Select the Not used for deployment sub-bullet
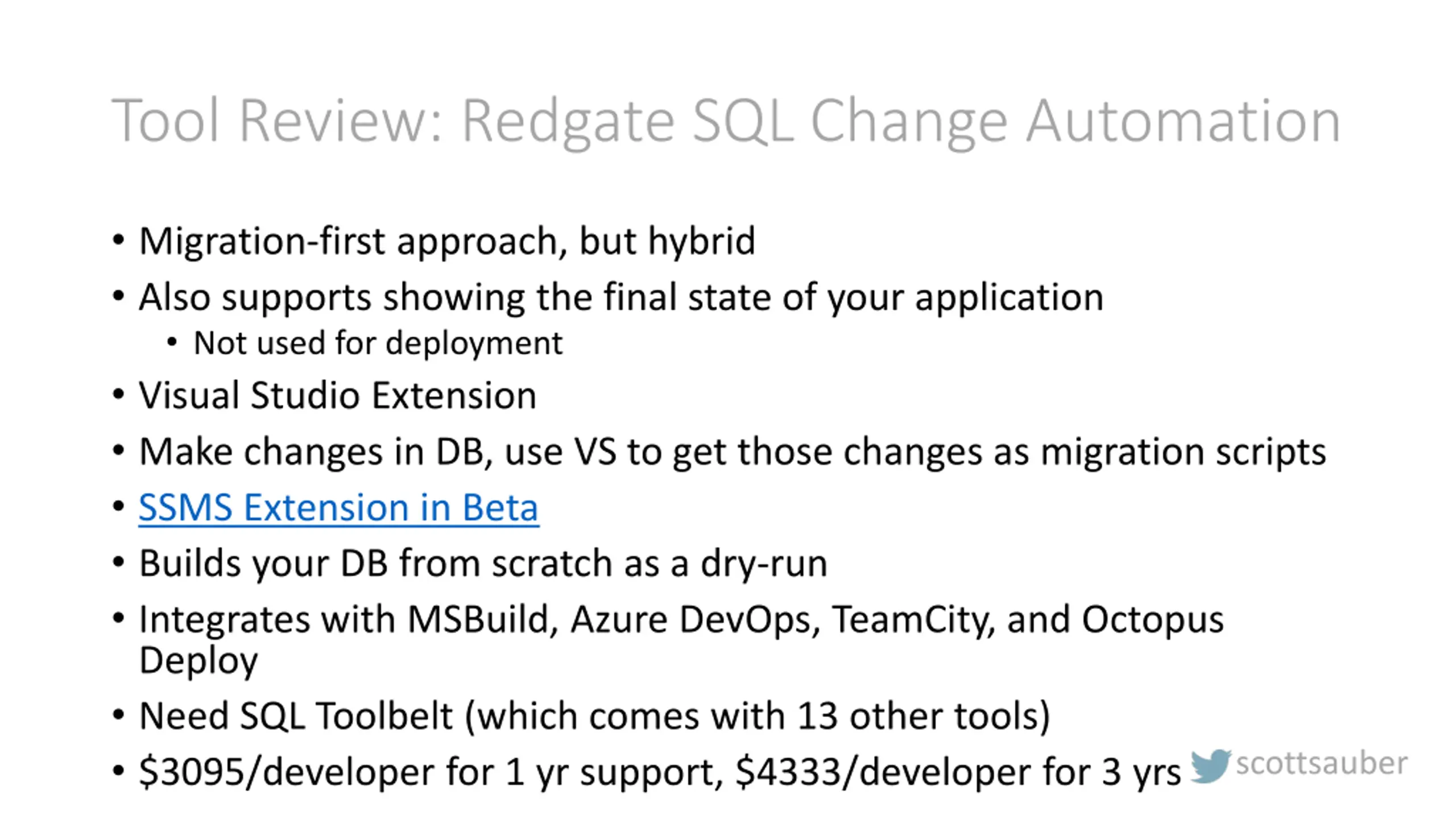Image resolution: width=1456 pixels, height=819 pixels. [x=378, y=344]
